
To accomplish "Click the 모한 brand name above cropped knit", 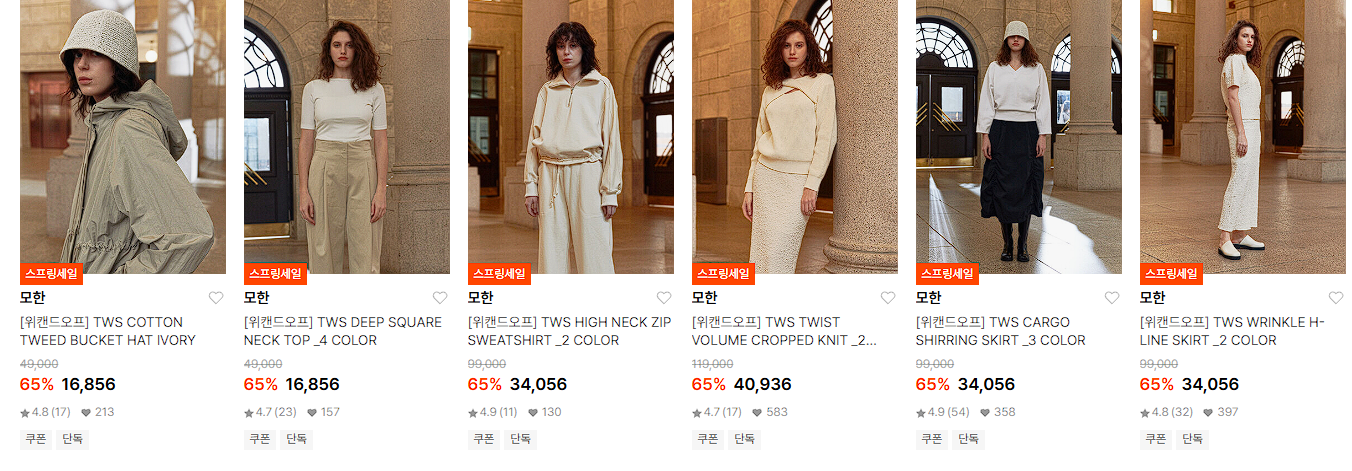I will [705, 298].
